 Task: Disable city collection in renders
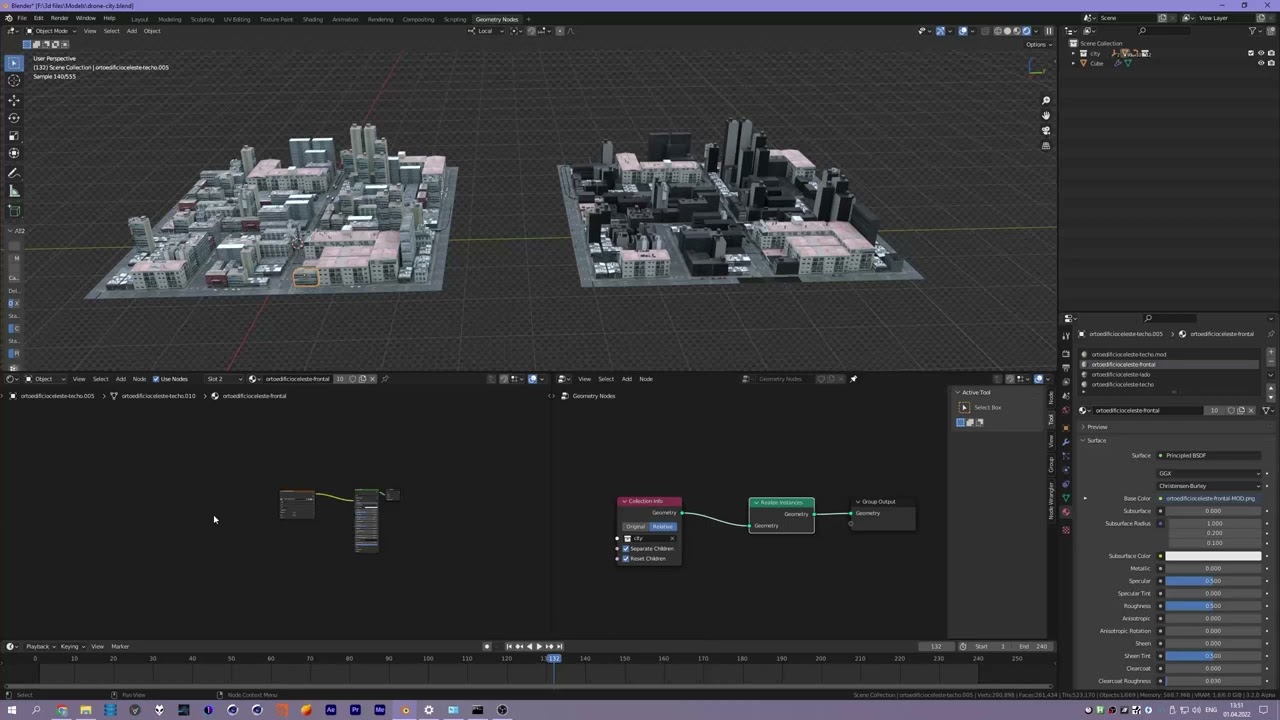(x=1271, y=53)
